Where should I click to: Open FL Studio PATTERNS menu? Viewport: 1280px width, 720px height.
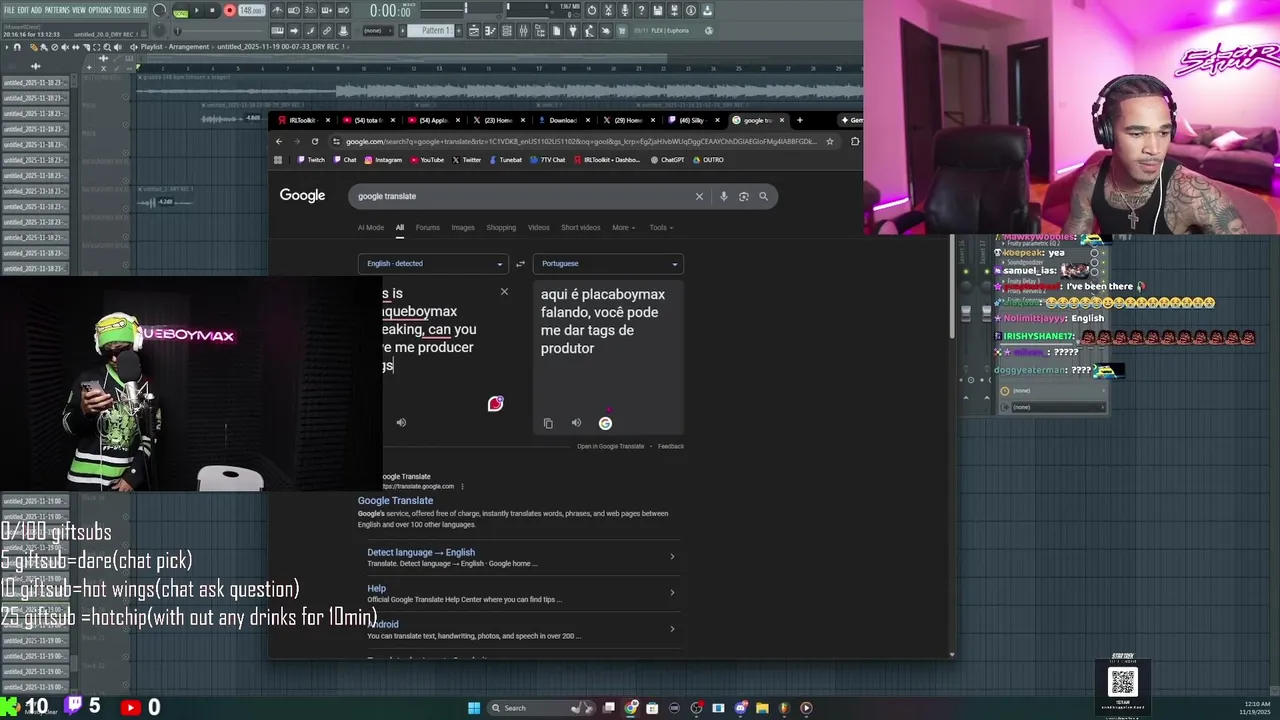[57, 10]
